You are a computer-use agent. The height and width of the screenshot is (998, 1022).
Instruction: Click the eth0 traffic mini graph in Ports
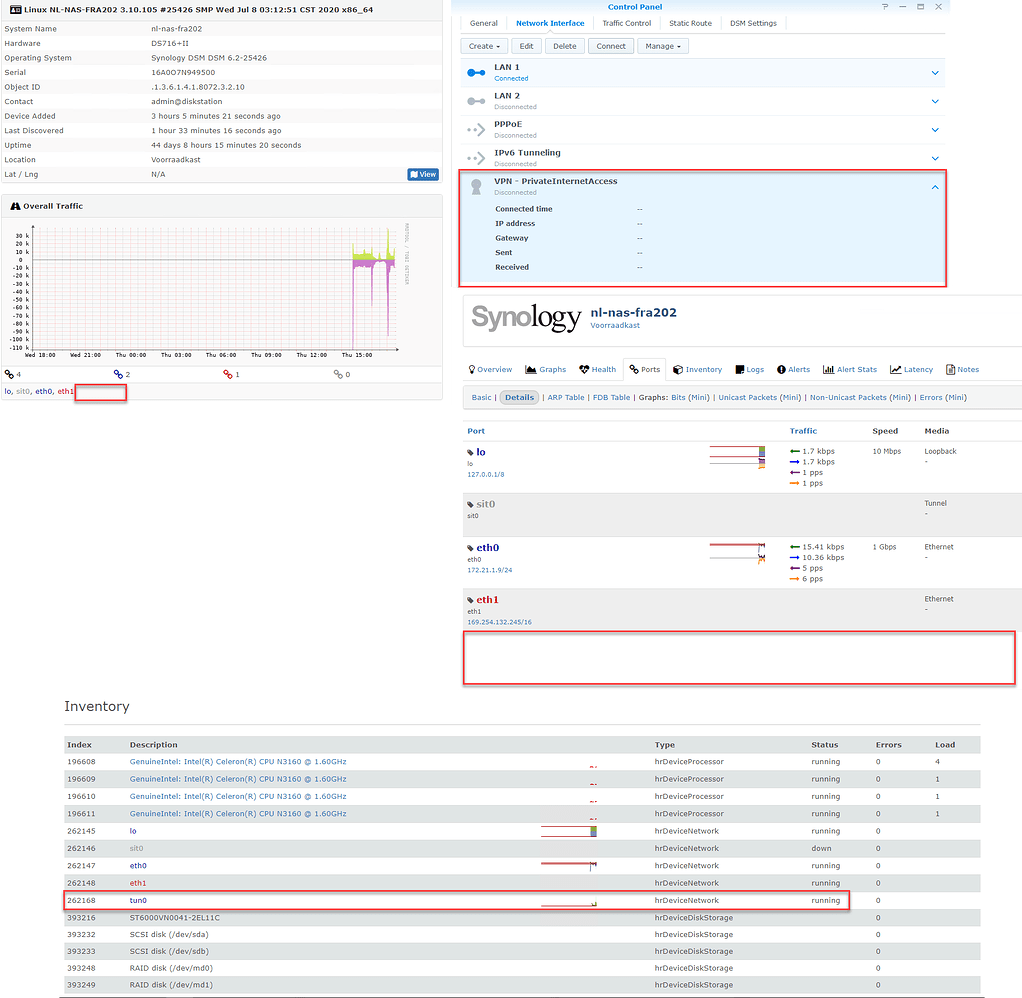coord(737,552)
